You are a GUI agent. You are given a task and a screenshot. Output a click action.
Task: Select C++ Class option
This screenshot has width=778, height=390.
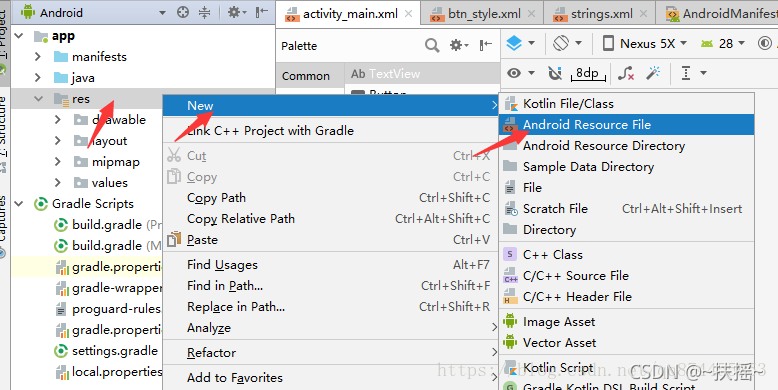tap(627, 255)
